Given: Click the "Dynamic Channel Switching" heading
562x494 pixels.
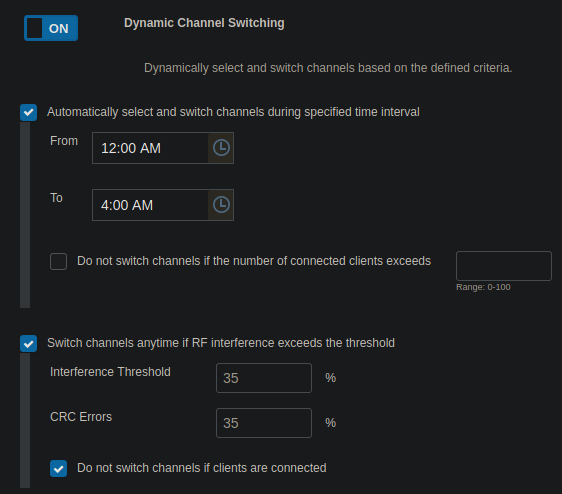Looking at the screenshot, I should (204, 23).
